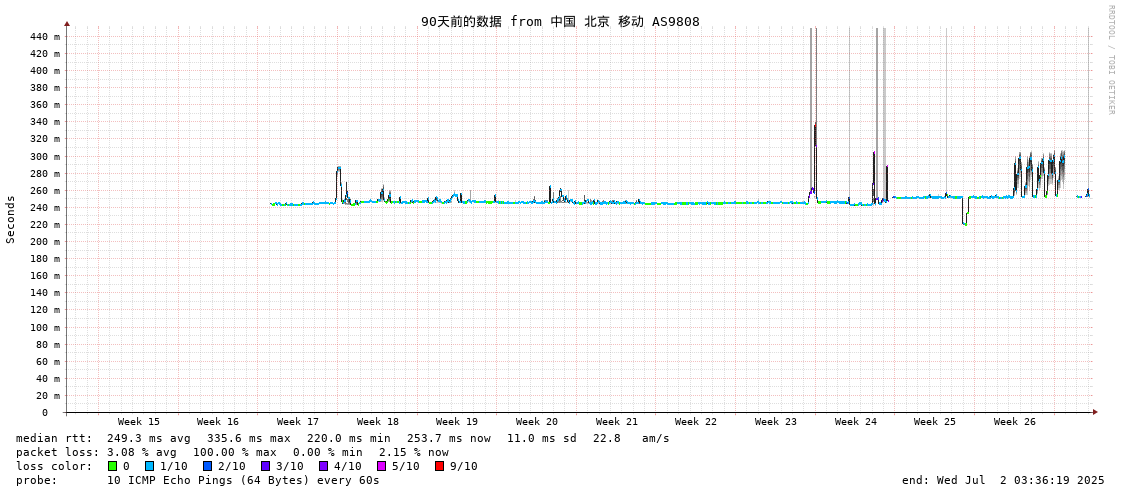
Task: Click the purple 4/10 loss color swatch
Action: (324, 466)
